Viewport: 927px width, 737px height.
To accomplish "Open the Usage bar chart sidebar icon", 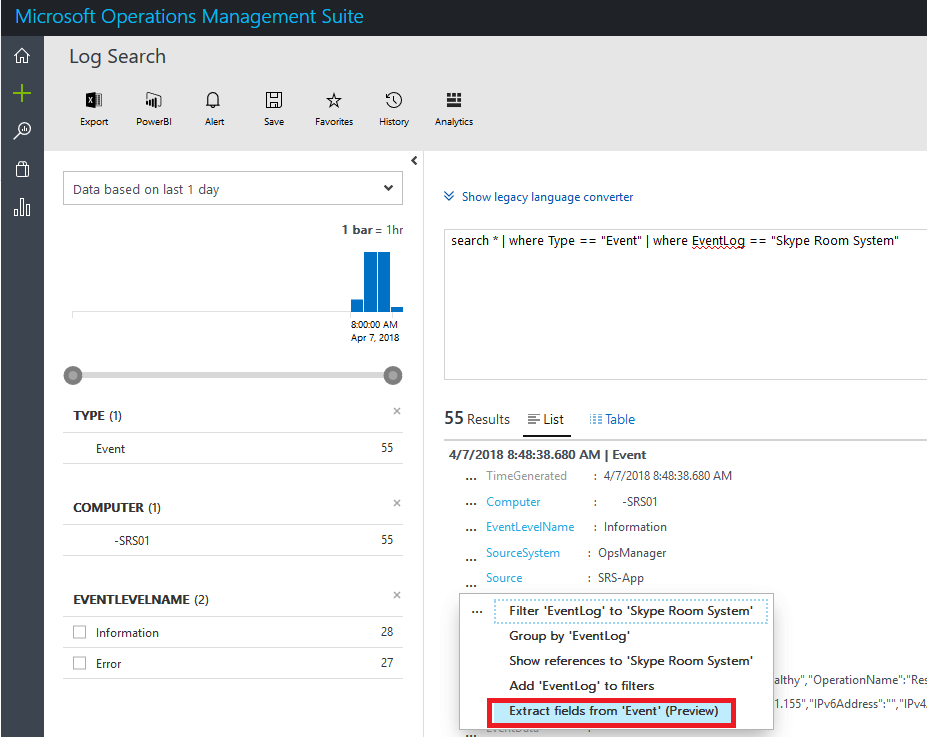I will 22,207.
